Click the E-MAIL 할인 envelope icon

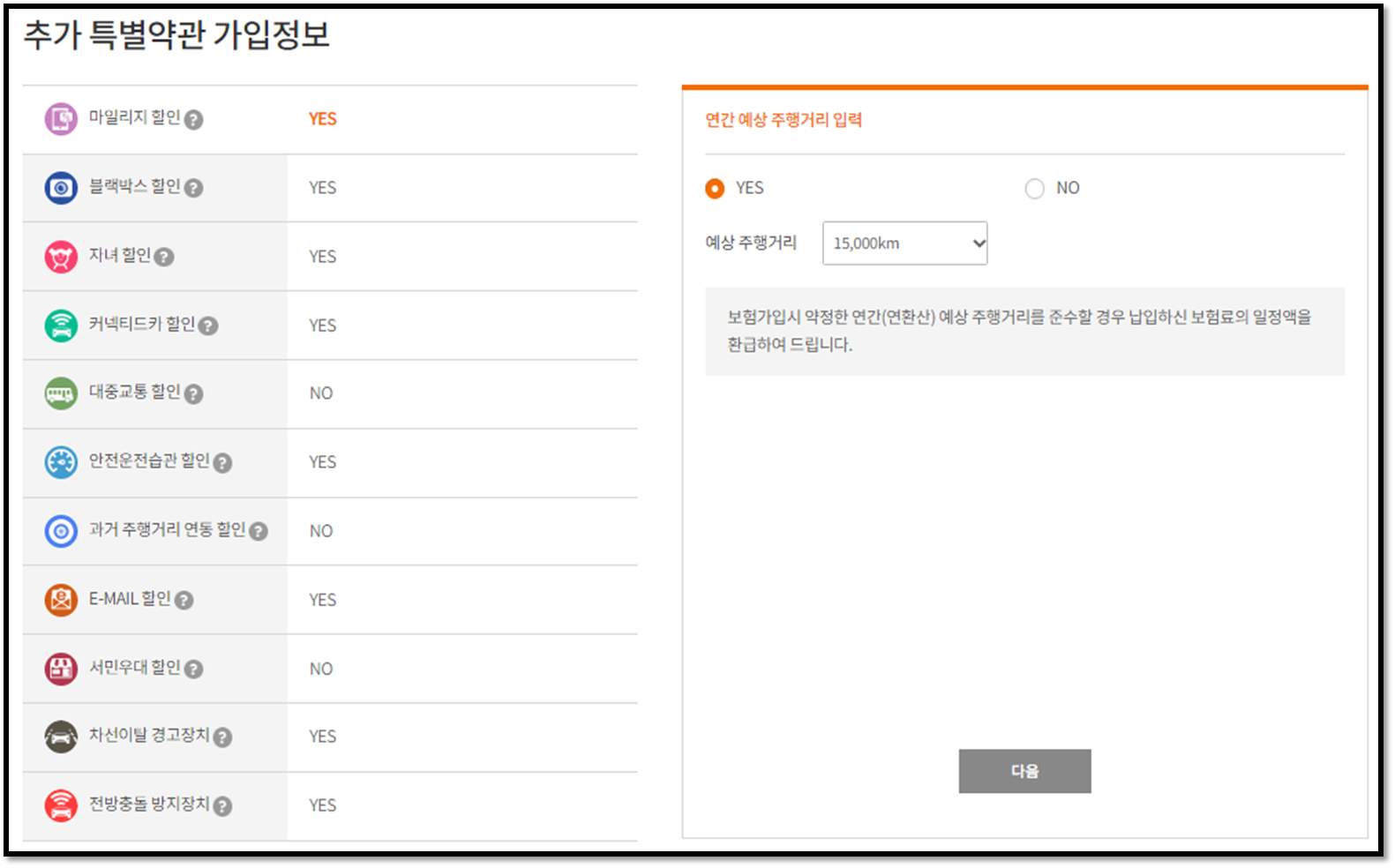[x=61, y=599]
